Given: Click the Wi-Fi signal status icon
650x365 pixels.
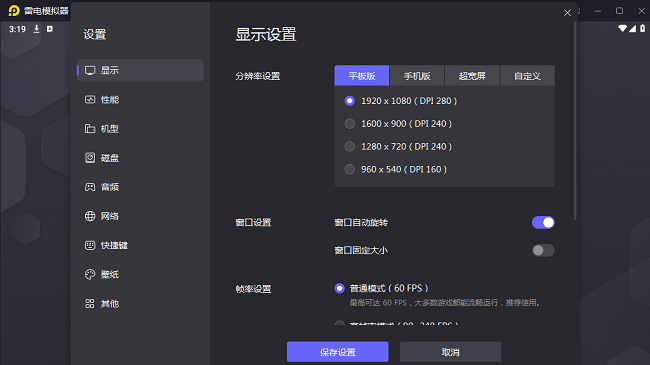Looking at the screenshot, I should tap(622, 28).
